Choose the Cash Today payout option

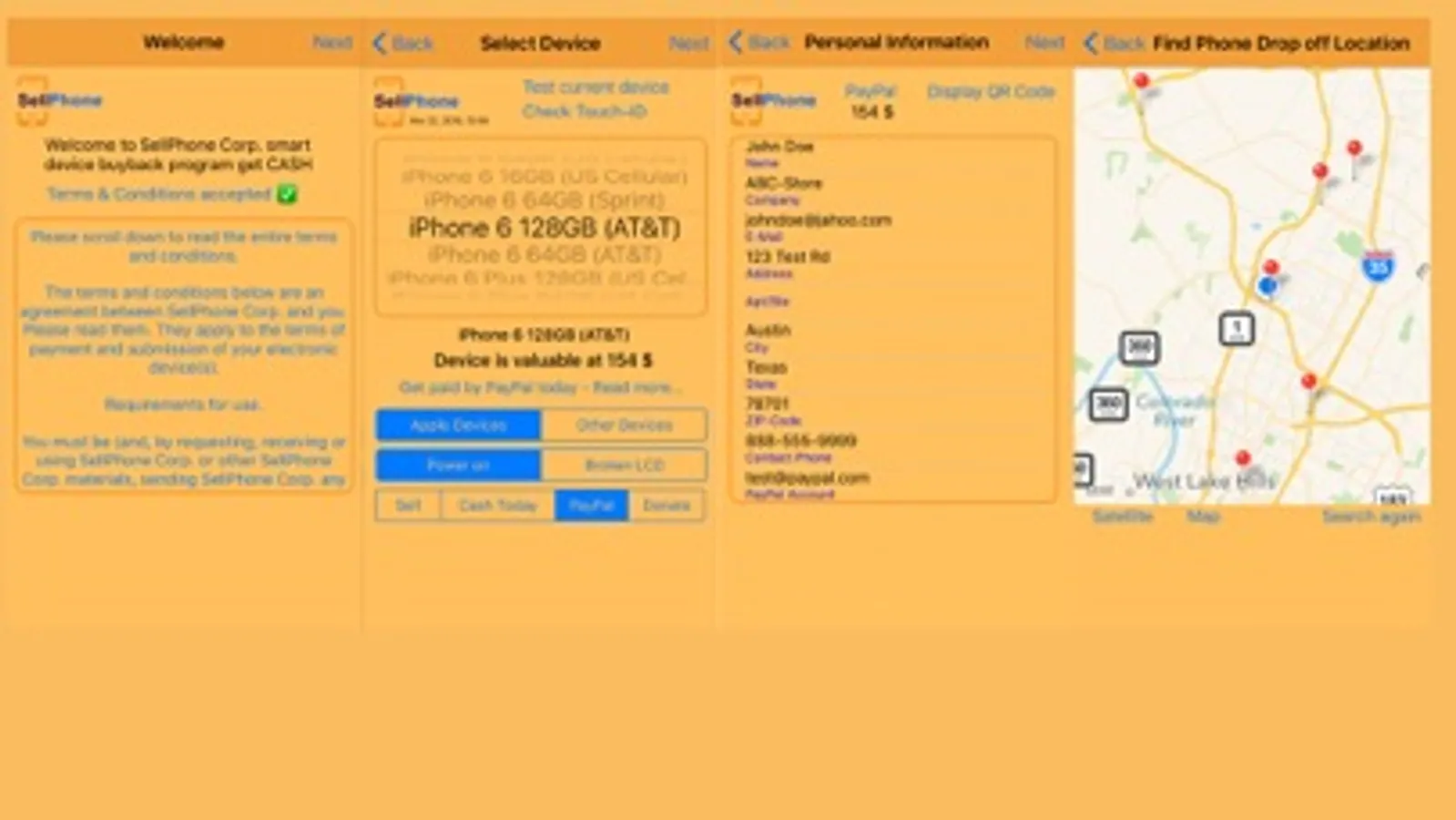(497, 505)
